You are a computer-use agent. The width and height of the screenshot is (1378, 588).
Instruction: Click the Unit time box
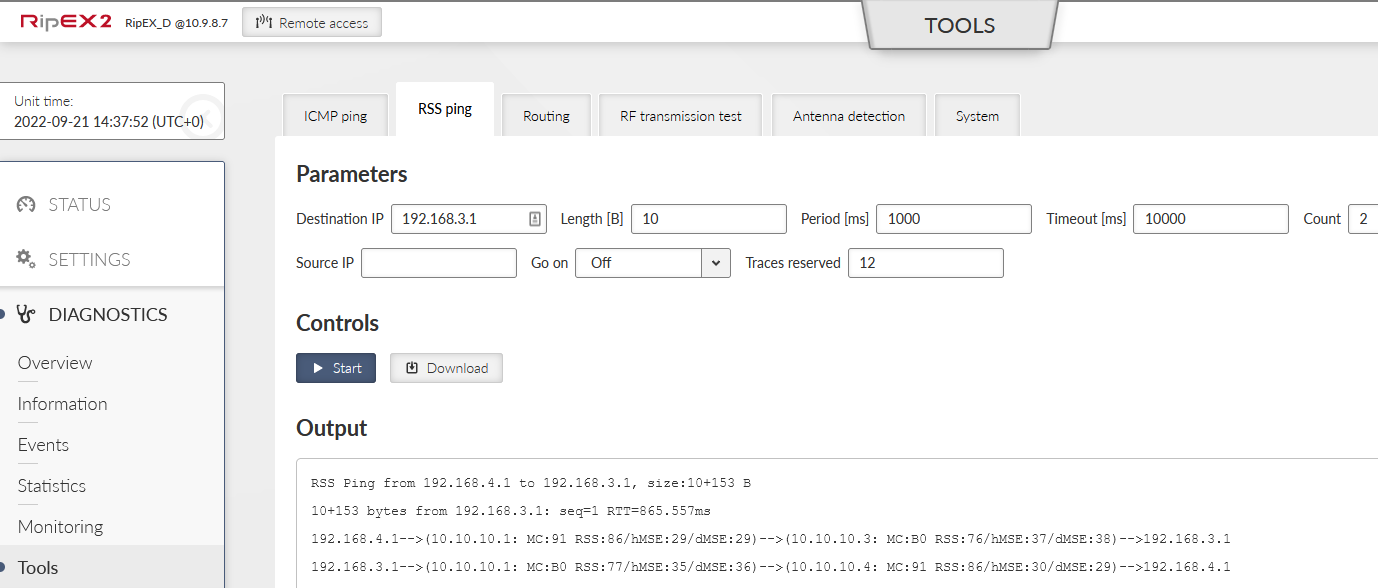click(112, 111)
